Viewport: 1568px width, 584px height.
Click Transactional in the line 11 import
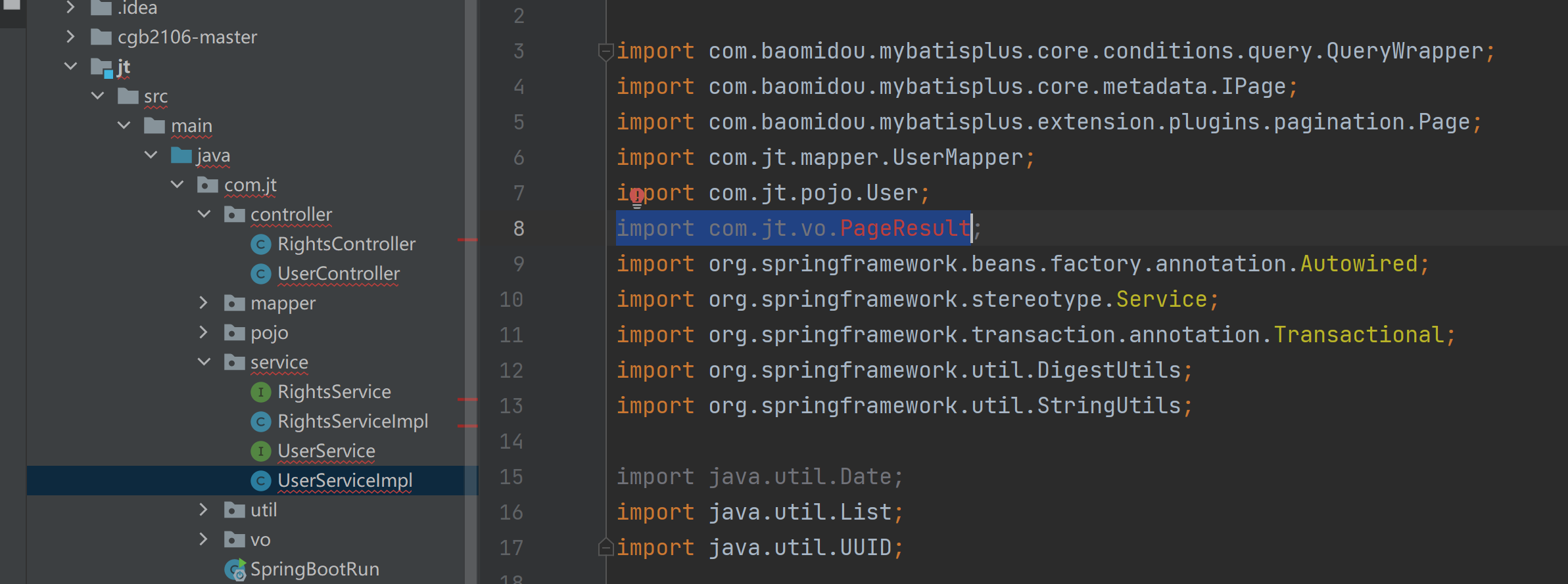[x=1359, y=335]
